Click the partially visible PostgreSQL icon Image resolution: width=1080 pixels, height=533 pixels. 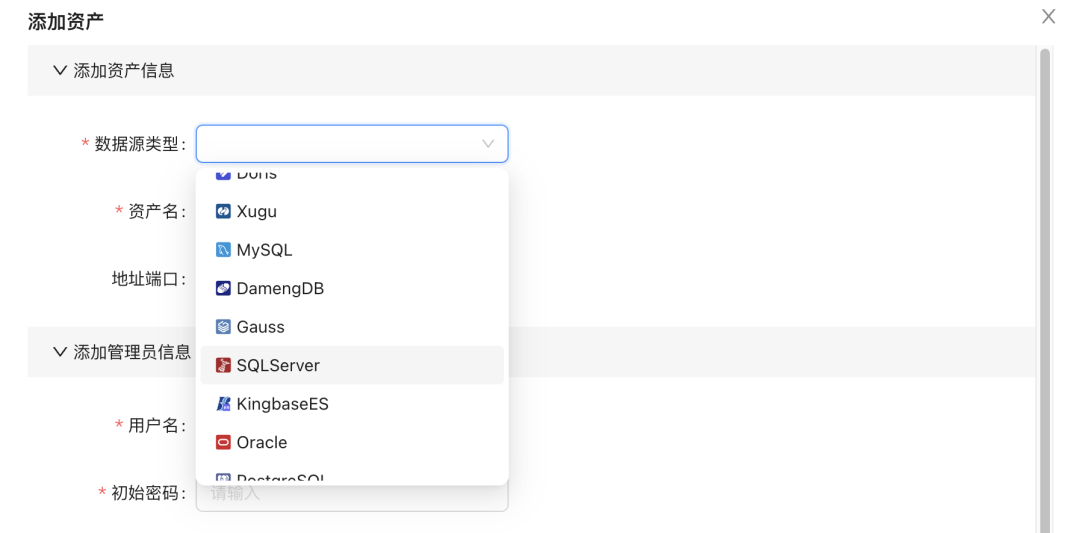click(x=224, y=479)
